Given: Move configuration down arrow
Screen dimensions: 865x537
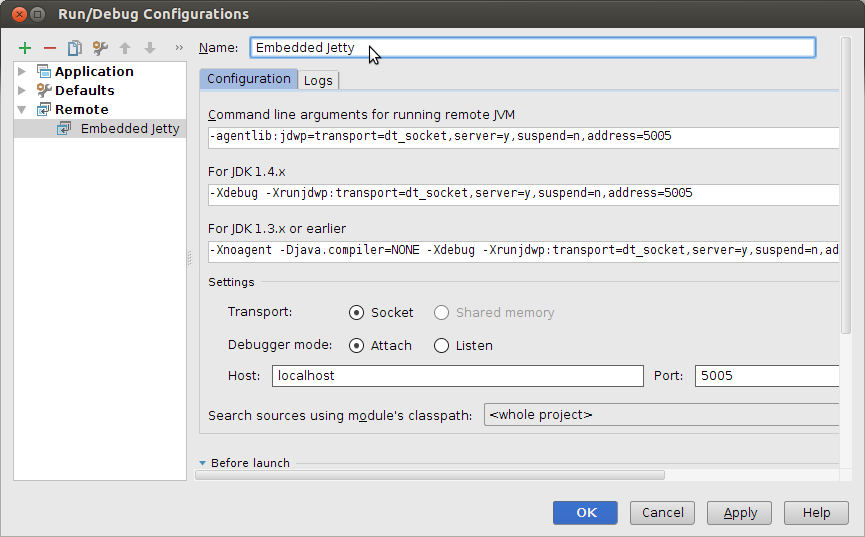Looking at the screenshot, I should (150, 48).
